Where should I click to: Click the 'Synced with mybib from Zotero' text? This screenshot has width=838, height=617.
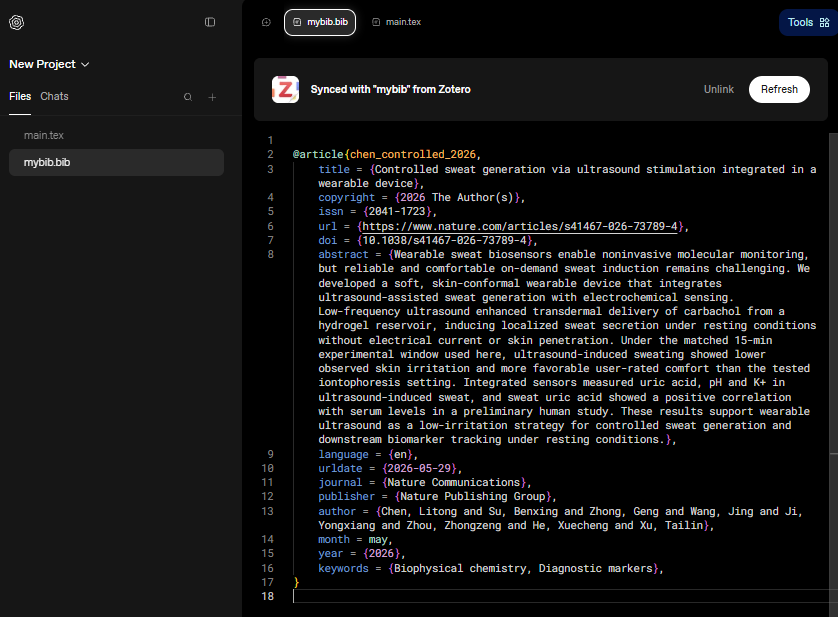click(x=390, y=89)
